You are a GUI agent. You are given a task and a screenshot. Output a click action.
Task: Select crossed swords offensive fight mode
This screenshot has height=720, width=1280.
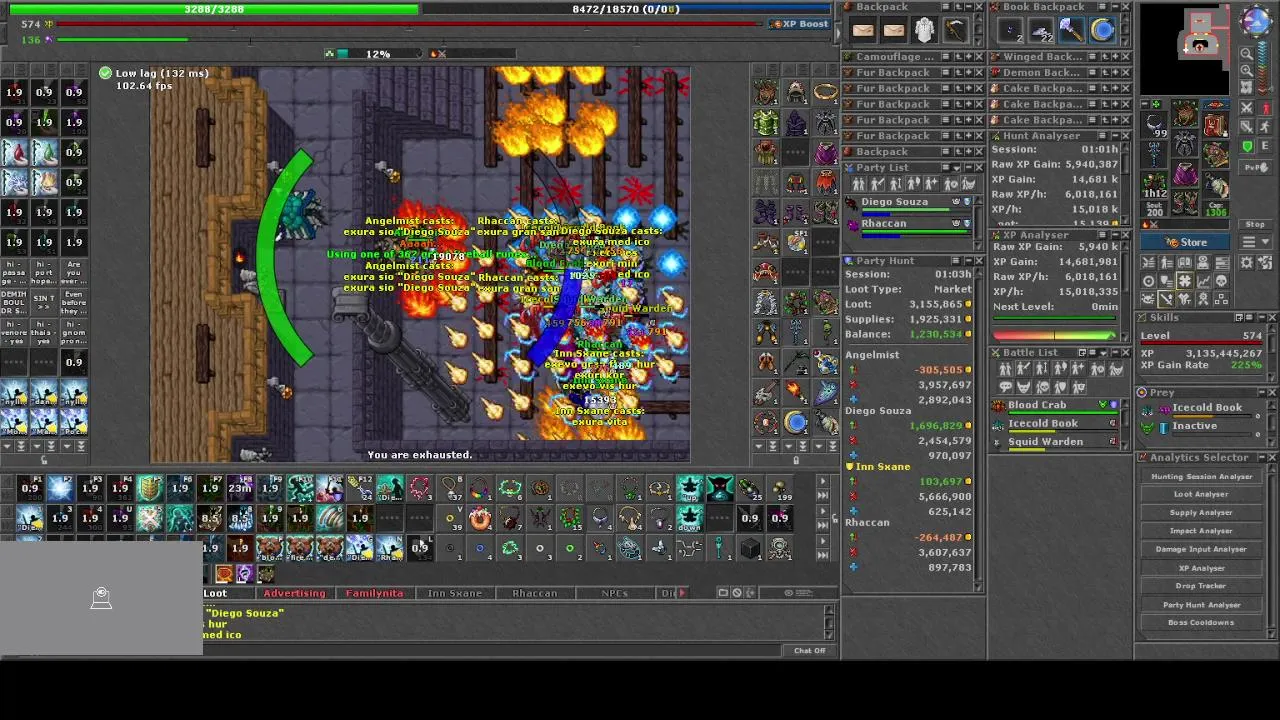(x=1247, y=108)
